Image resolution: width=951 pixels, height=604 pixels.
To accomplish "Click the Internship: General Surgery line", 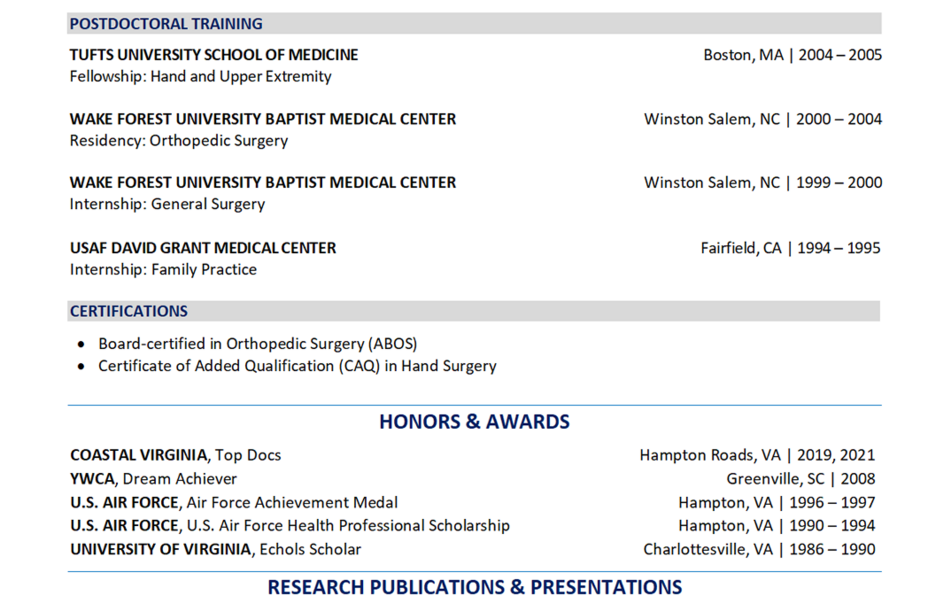I will coord(167,204).
